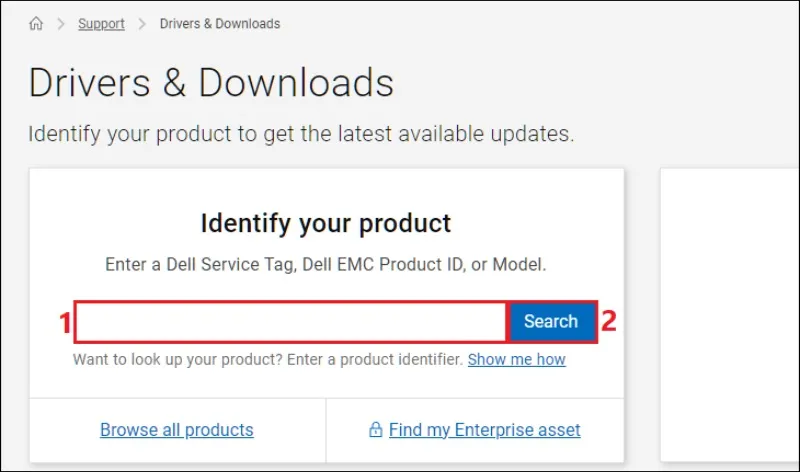The image size is (800, 474).
Task: Open the Show me how link
Action: tap(516, 359)
